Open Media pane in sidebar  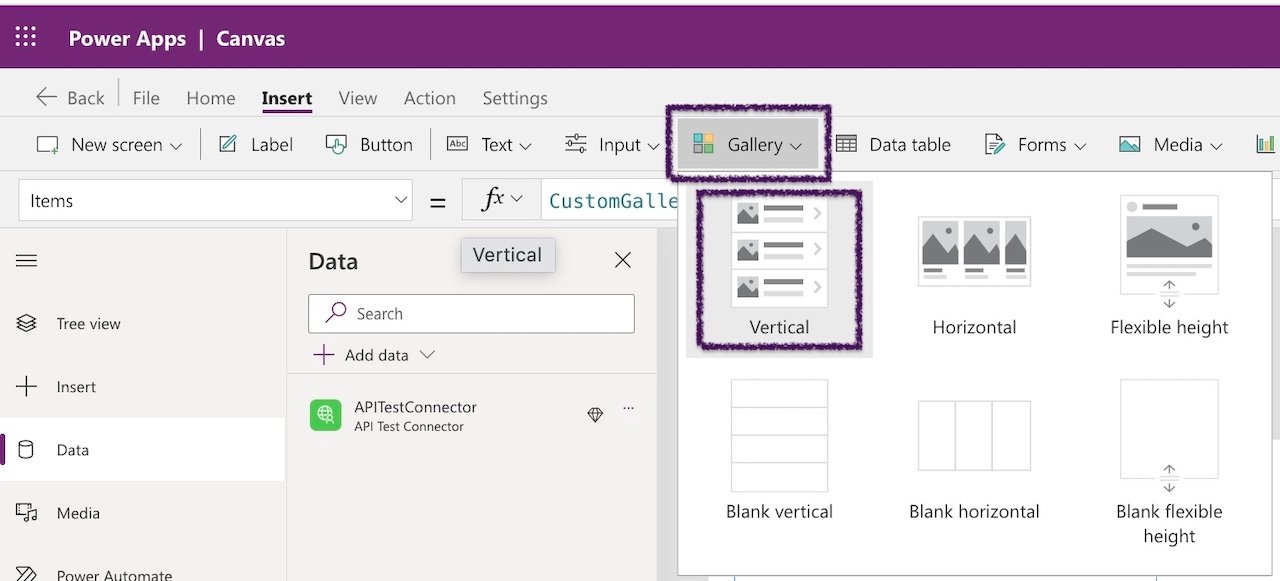click(58, 513)
